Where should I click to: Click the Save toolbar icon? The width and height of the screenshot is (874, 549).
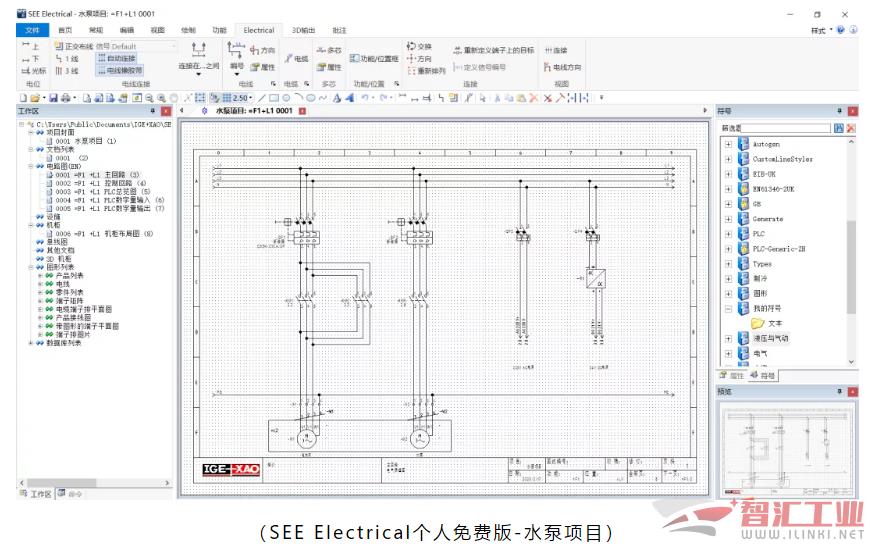54,98
